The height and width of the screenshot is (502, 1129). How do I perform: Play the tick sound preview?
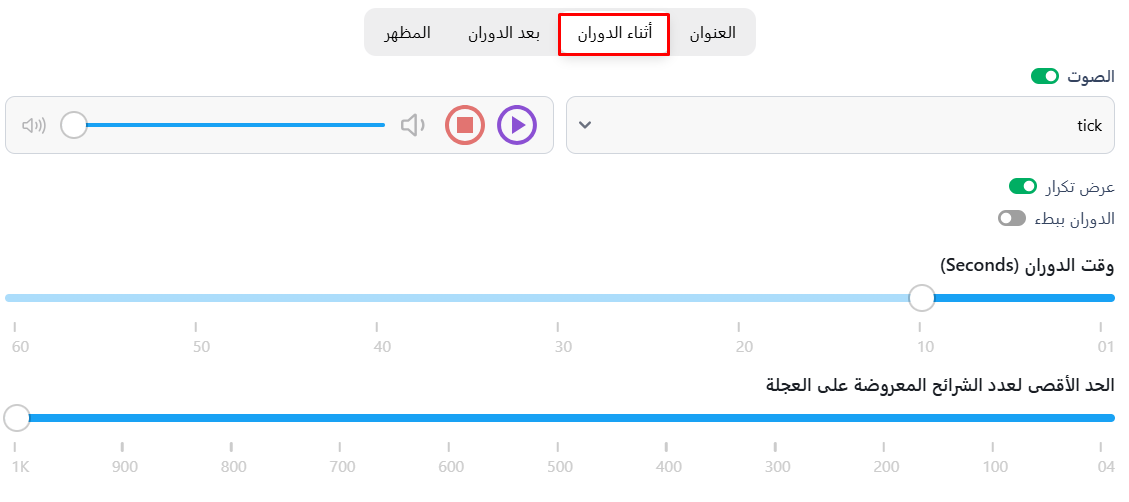coord(517,125)
